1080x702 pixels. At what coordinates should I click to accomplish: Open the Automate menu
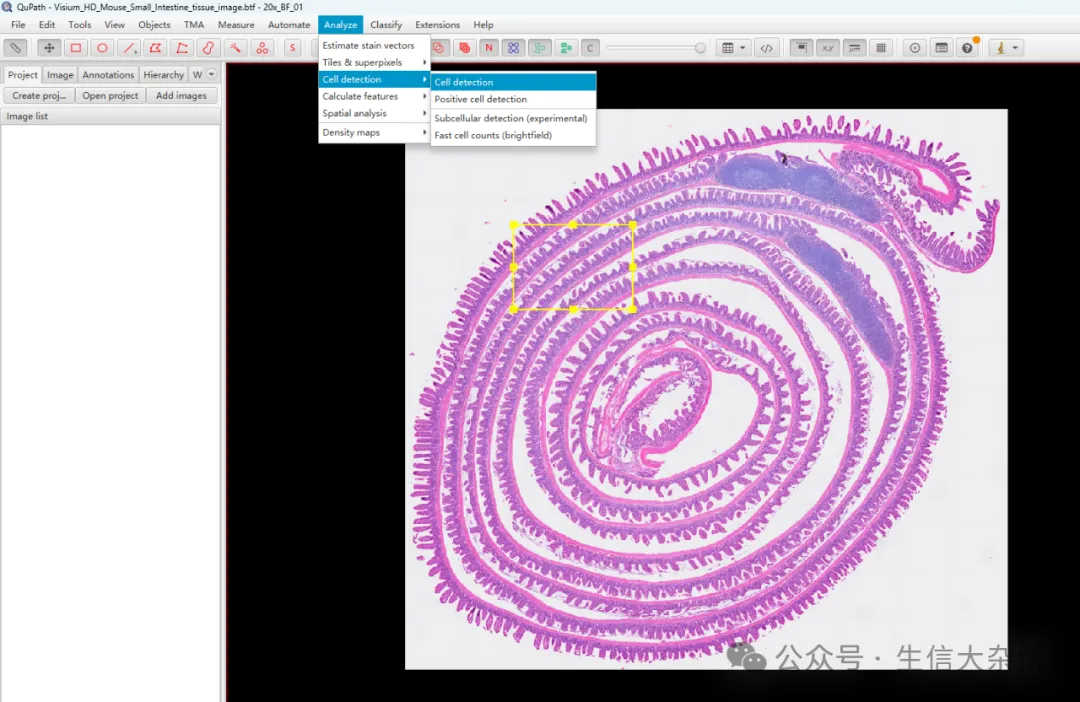point(289,24)
